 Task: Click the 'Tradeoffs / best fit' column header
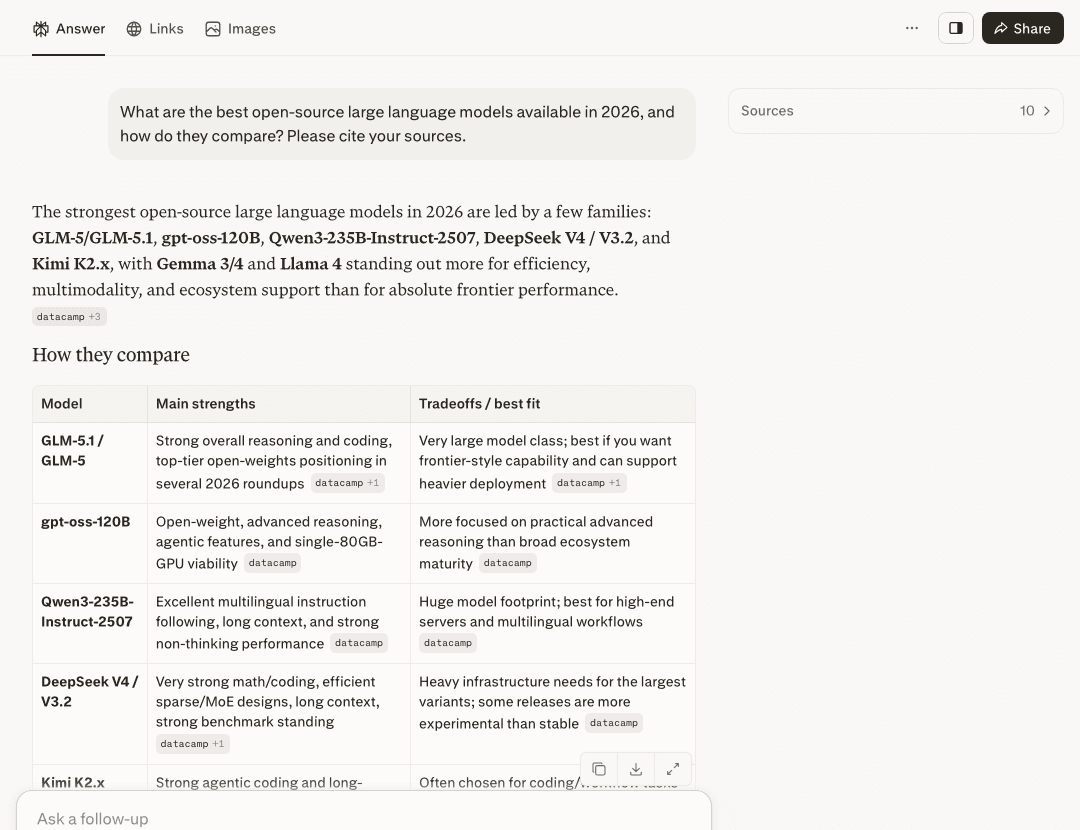tap(552, 404)
